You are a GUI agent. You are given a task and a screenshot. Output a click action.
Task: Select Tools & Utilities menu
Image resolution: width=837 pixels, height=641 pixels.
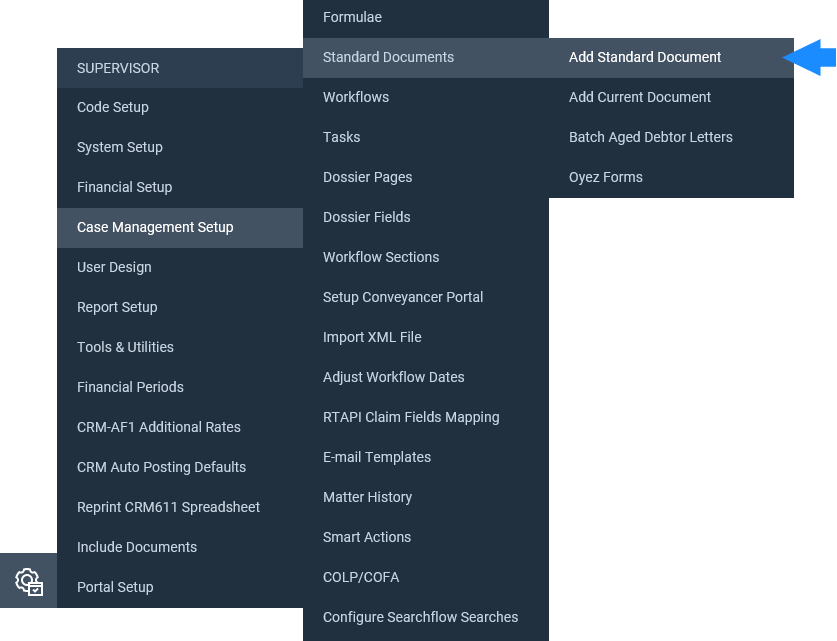click(x=180, y=347)
